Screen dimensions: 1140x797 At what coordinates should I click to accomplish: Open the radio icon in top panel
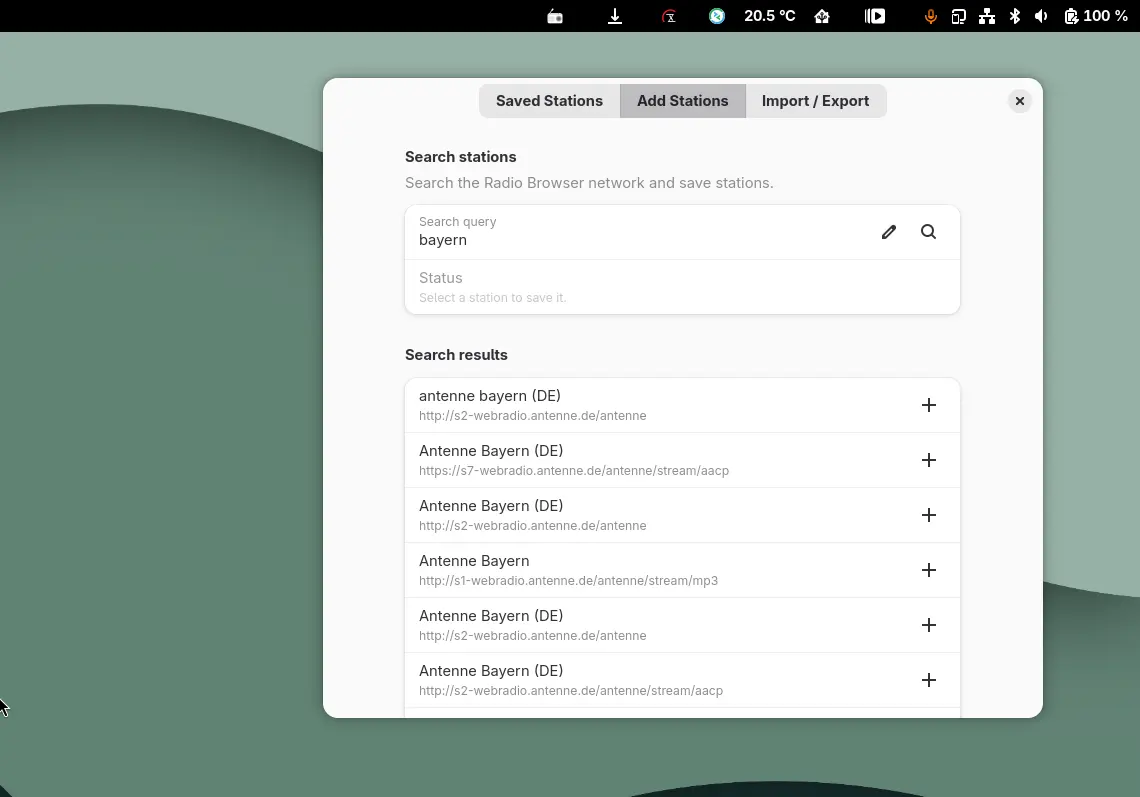click(555, 16)
